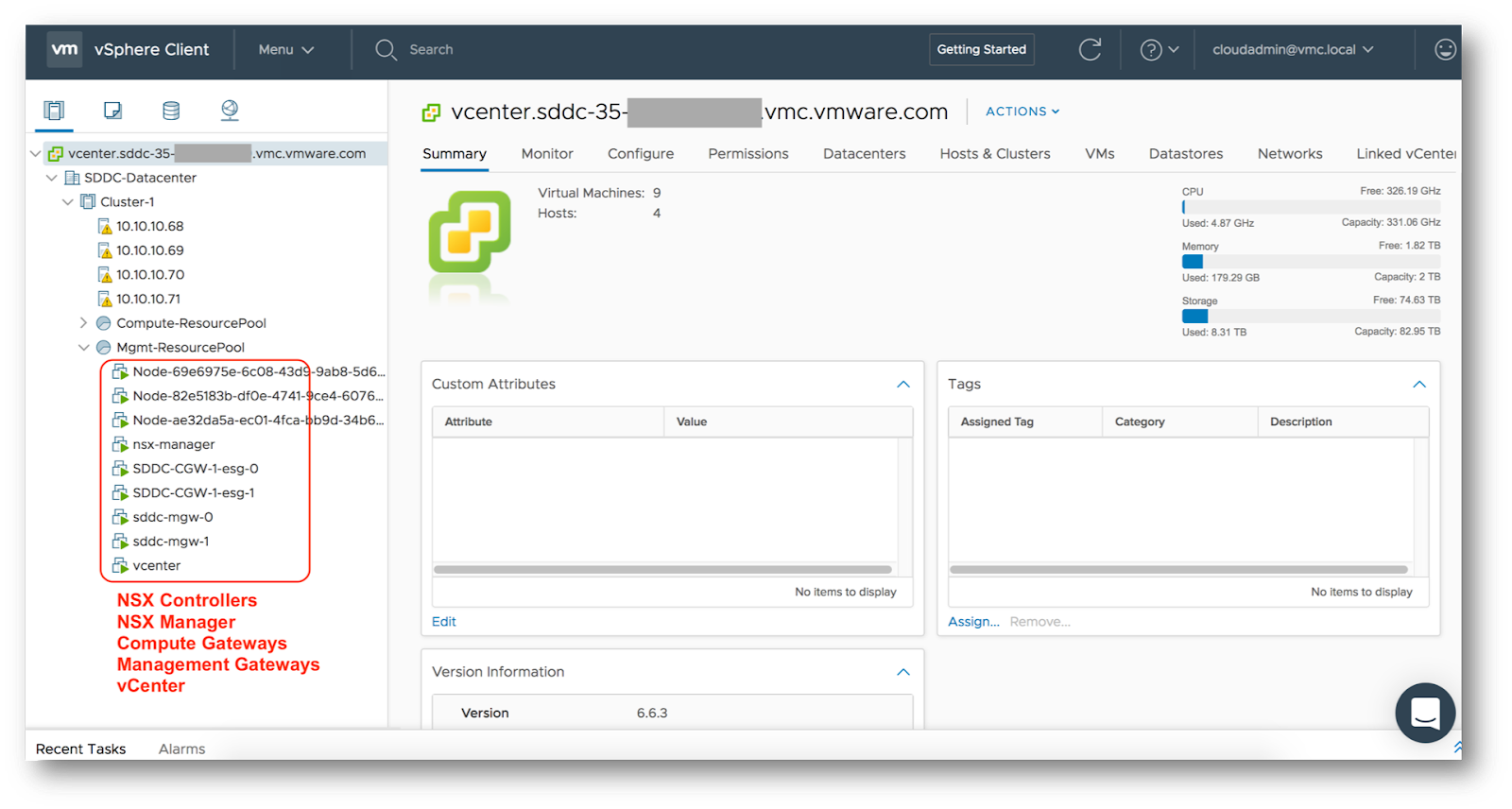Click the search magnifier icon
Screen dimensions: 1512x809
click(386, 49)
